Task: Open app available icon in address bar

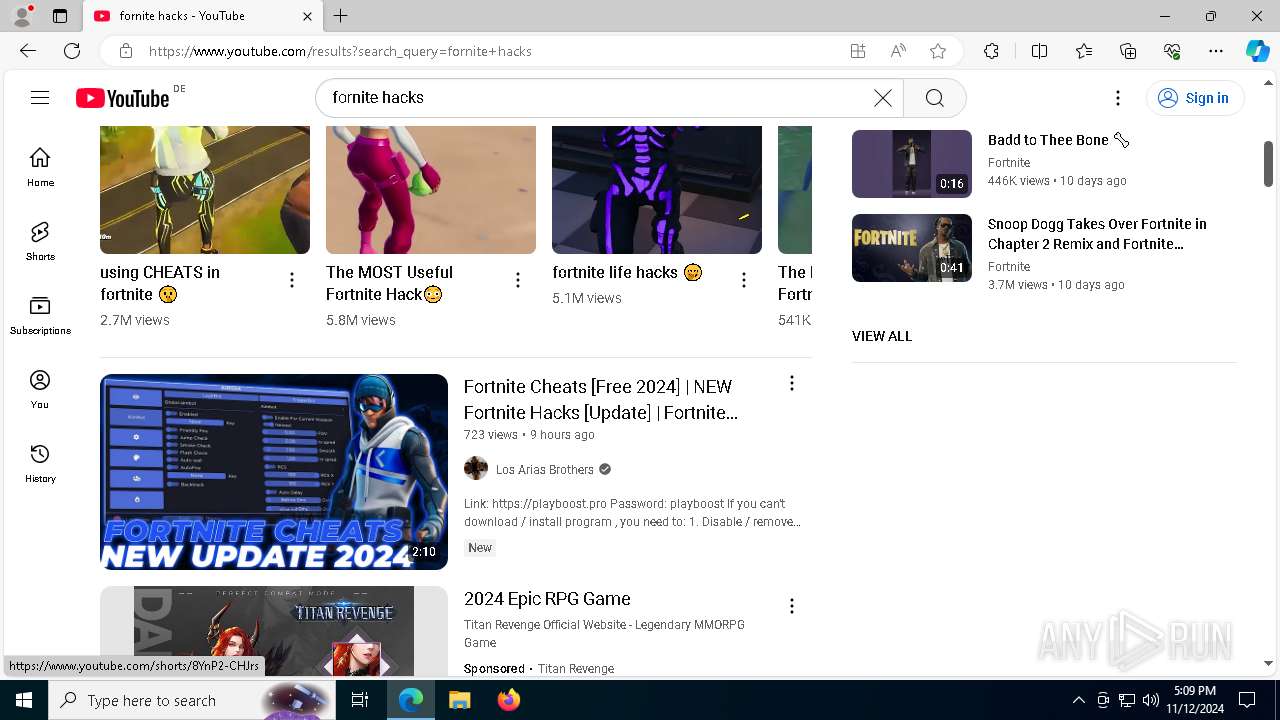Action: (x=857, y=51)
